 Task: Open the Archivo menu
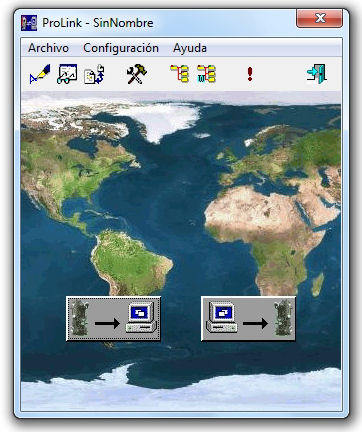(48, 48)
